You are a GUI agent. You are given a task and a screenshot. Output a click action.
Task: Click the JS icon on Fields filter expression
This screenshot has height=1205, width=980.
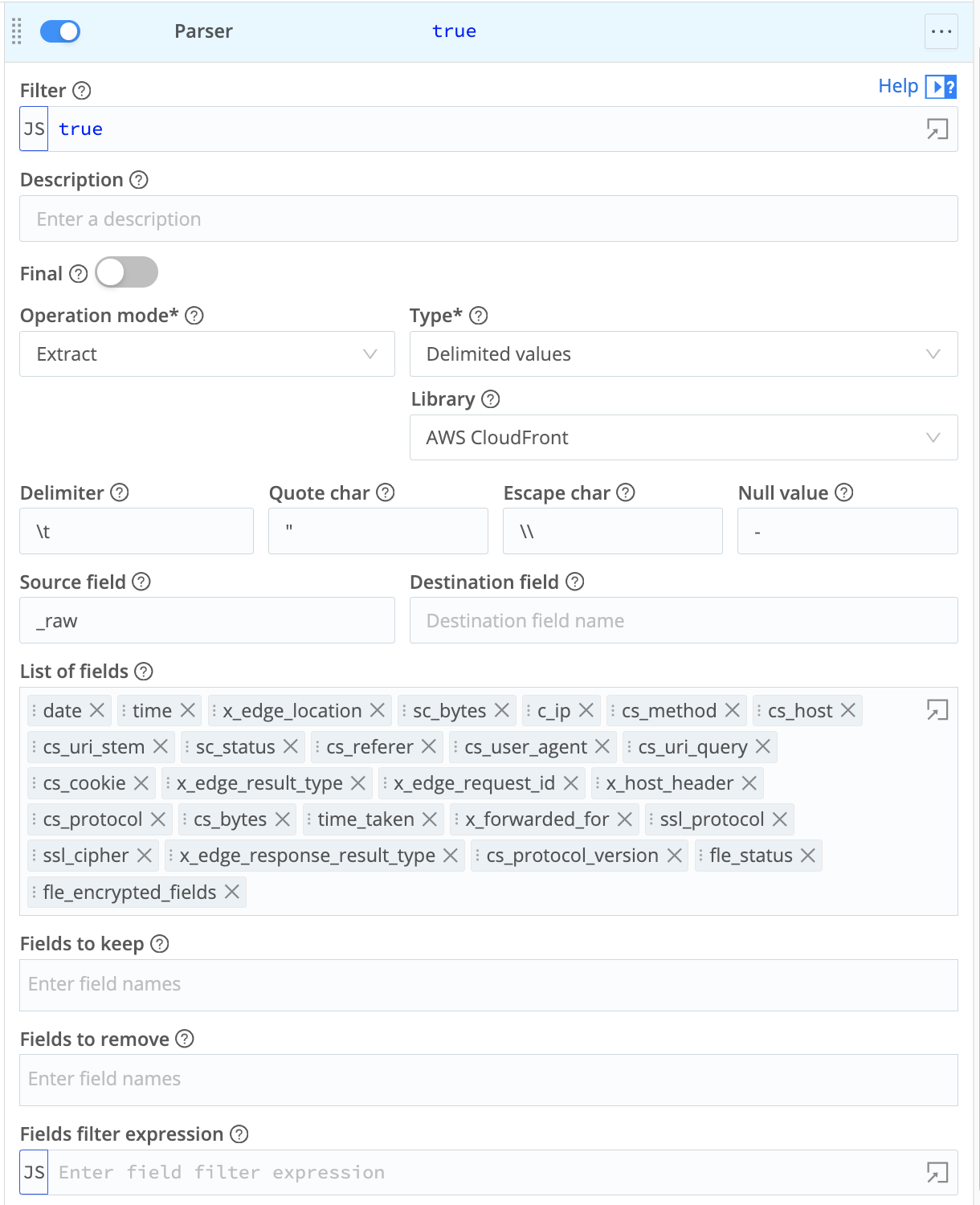[x=33, y=1172]
